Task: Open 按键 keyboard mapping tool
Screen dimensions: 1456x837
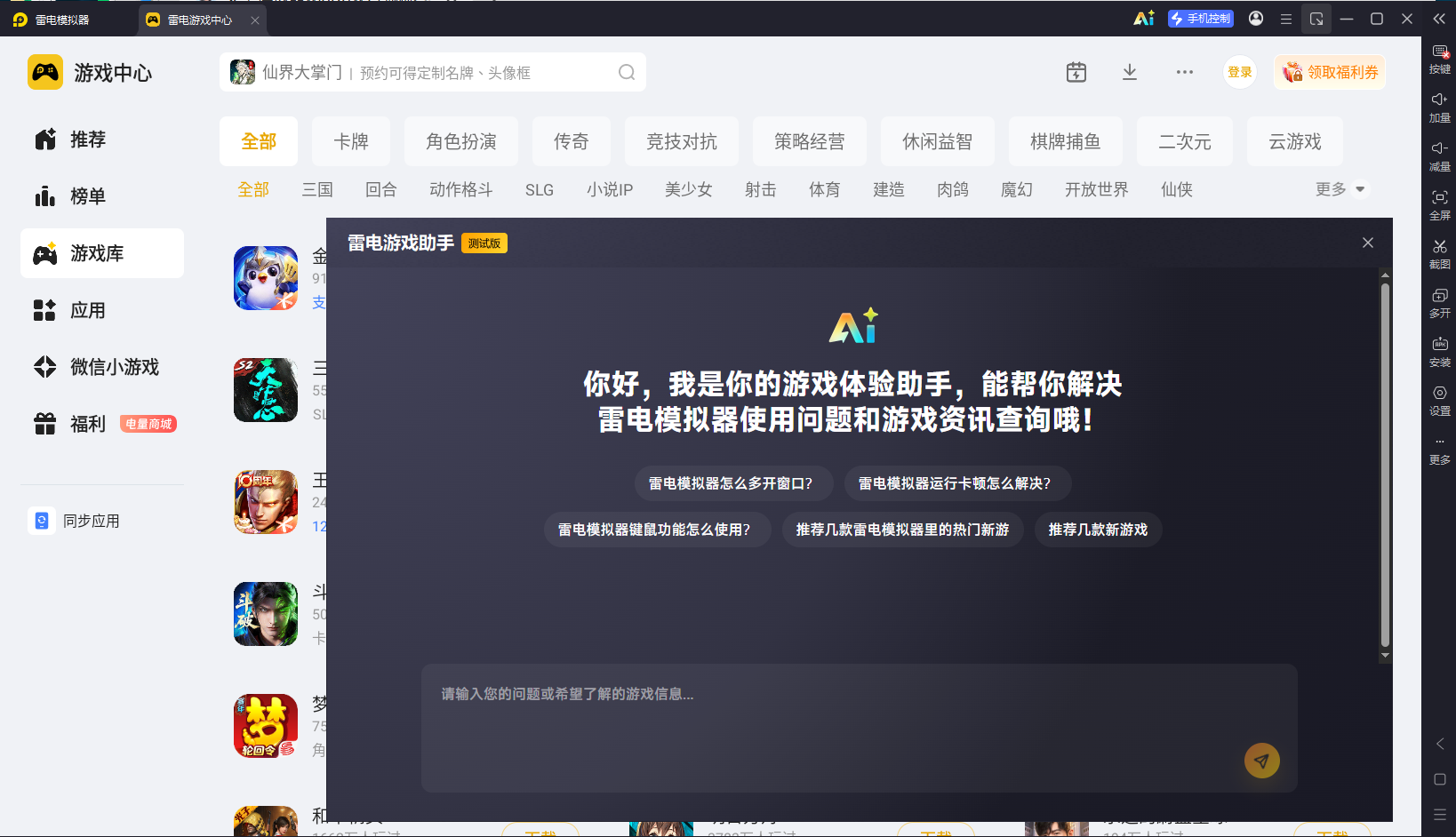Action: (x=1440, y=60)
